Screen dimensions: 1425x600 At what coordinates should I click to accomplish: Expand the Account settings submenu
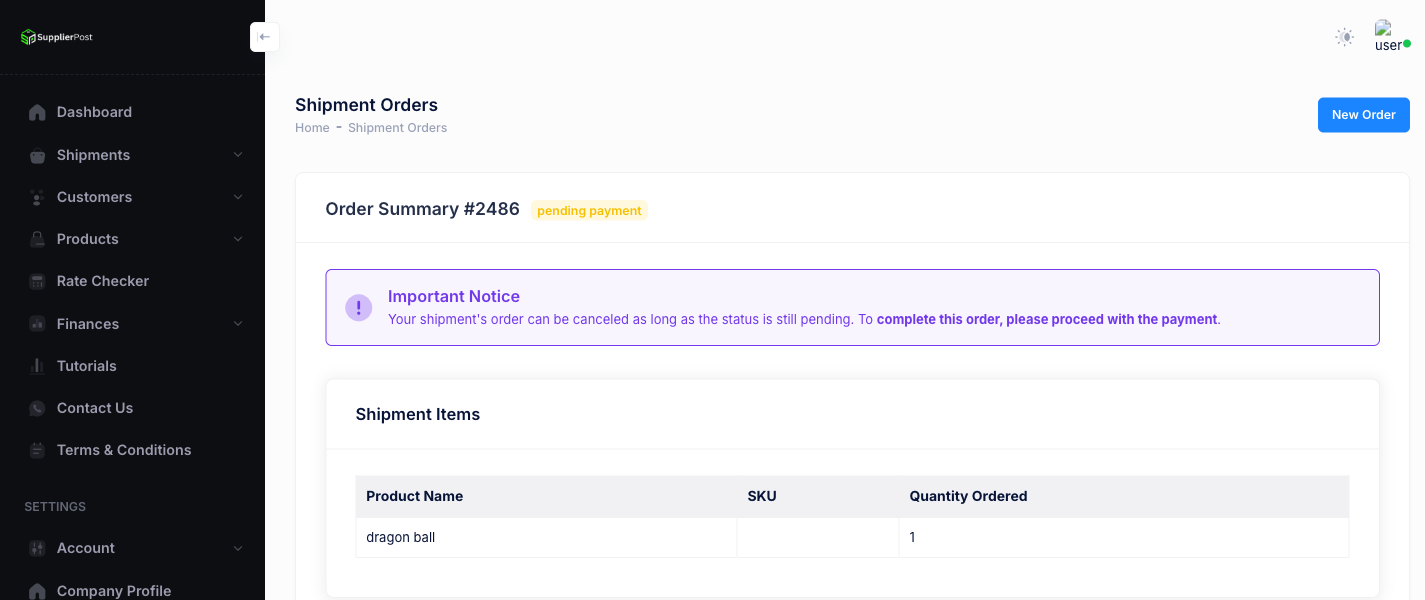coord(238,548)
